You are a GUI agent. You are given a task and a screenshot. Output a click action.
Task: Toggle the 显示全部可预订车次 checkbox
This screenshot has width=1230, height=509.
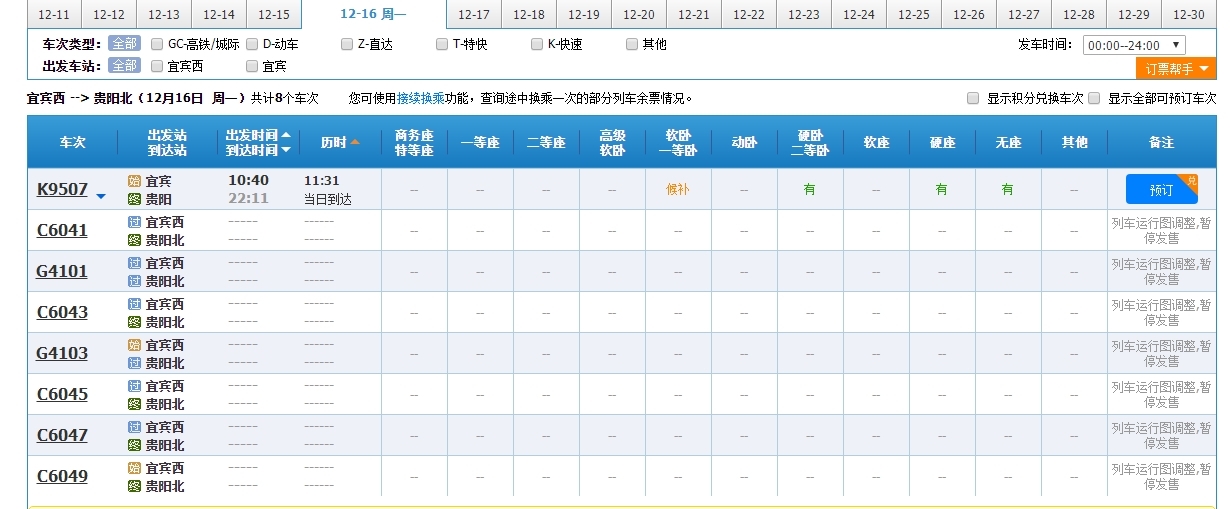(x=1094, y=98)
